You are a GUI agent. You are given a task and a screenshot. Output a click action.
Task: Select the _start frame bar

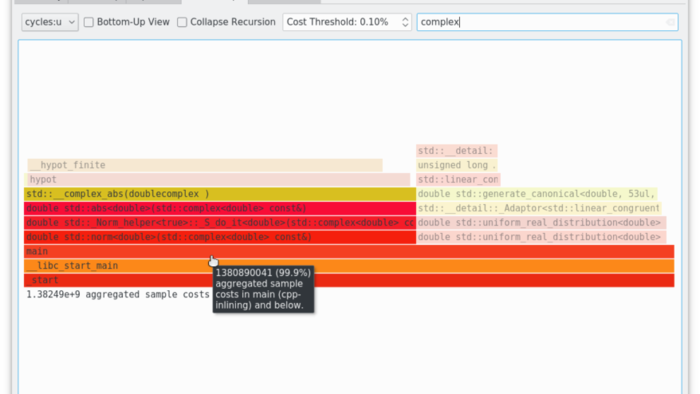[349, 280]
